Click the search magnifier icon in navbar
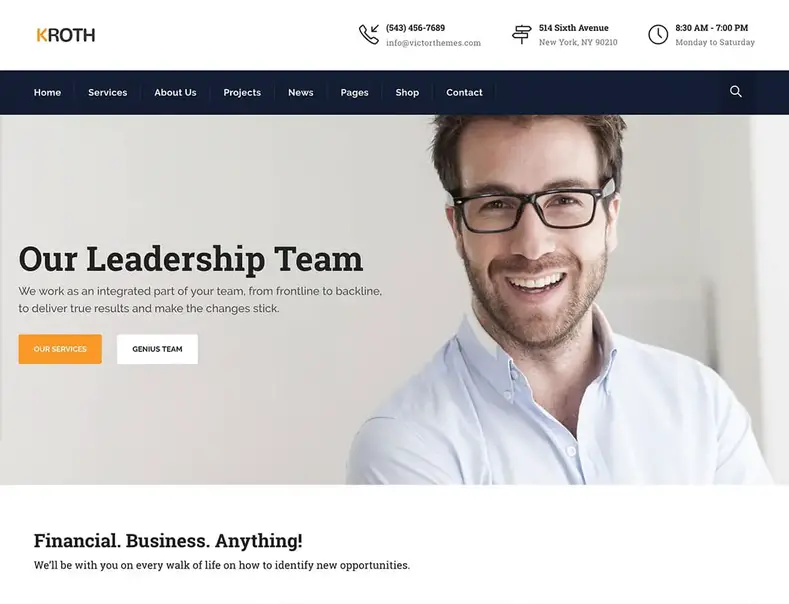The width and height of the screenshot is (789, 604). click(x=736, y=92)
